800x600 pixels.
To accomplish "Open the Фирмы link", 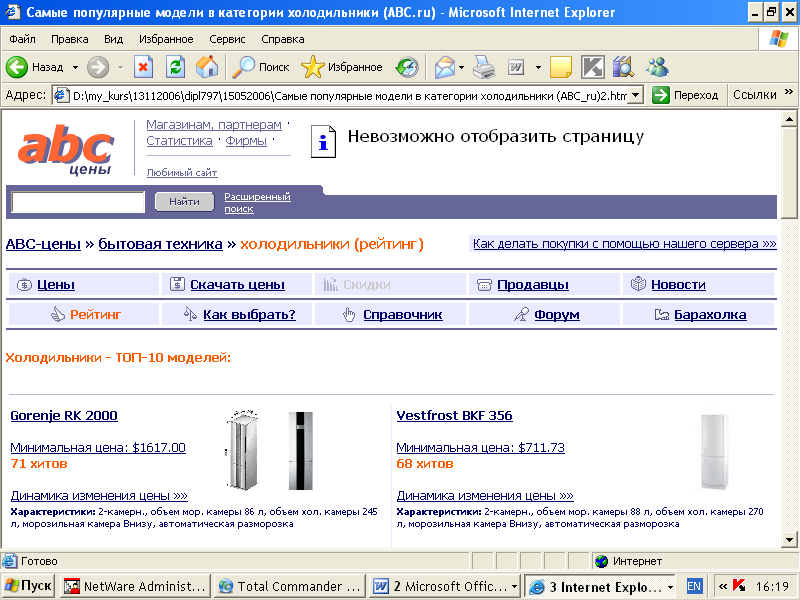I will point(246,141).
